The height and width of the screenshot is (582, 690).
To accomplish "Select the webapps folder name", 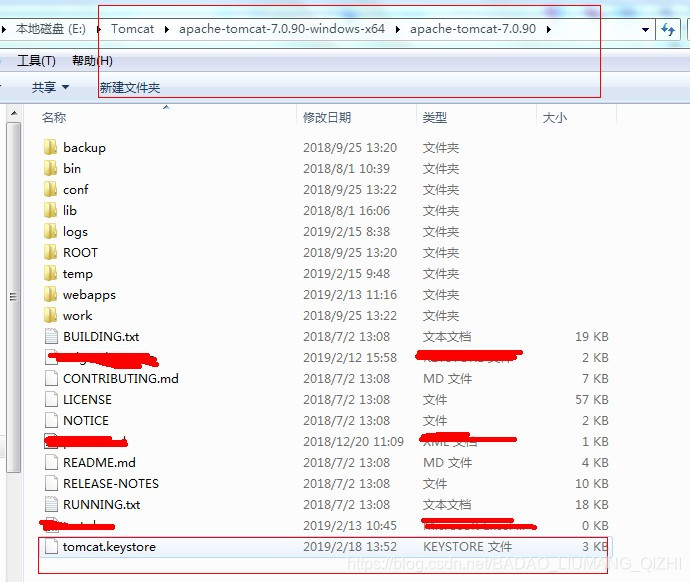I will coord(89,295).
